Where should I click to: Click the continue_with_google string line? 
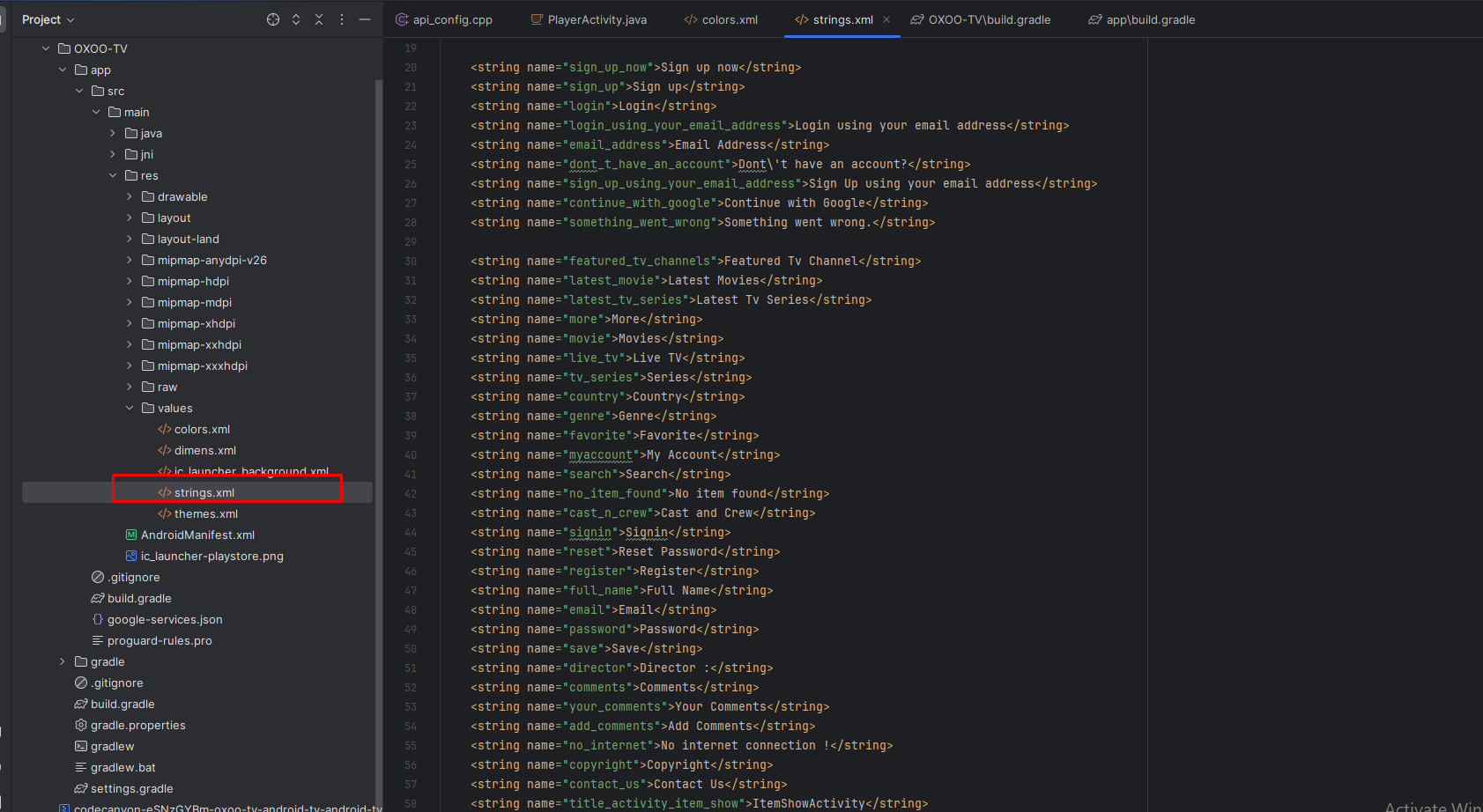[700, 203]
